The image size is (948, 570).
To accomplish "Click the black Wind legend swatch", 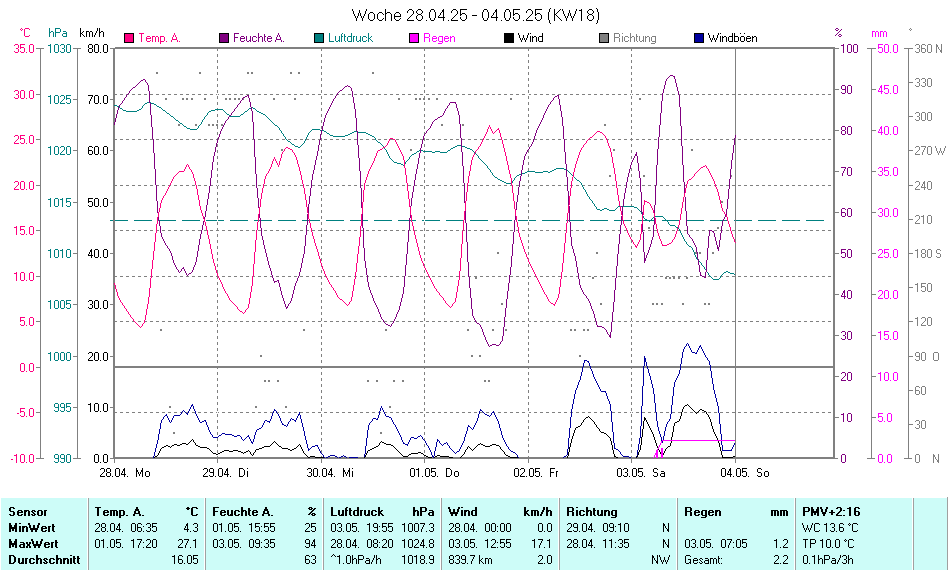I will pos(509,38).
